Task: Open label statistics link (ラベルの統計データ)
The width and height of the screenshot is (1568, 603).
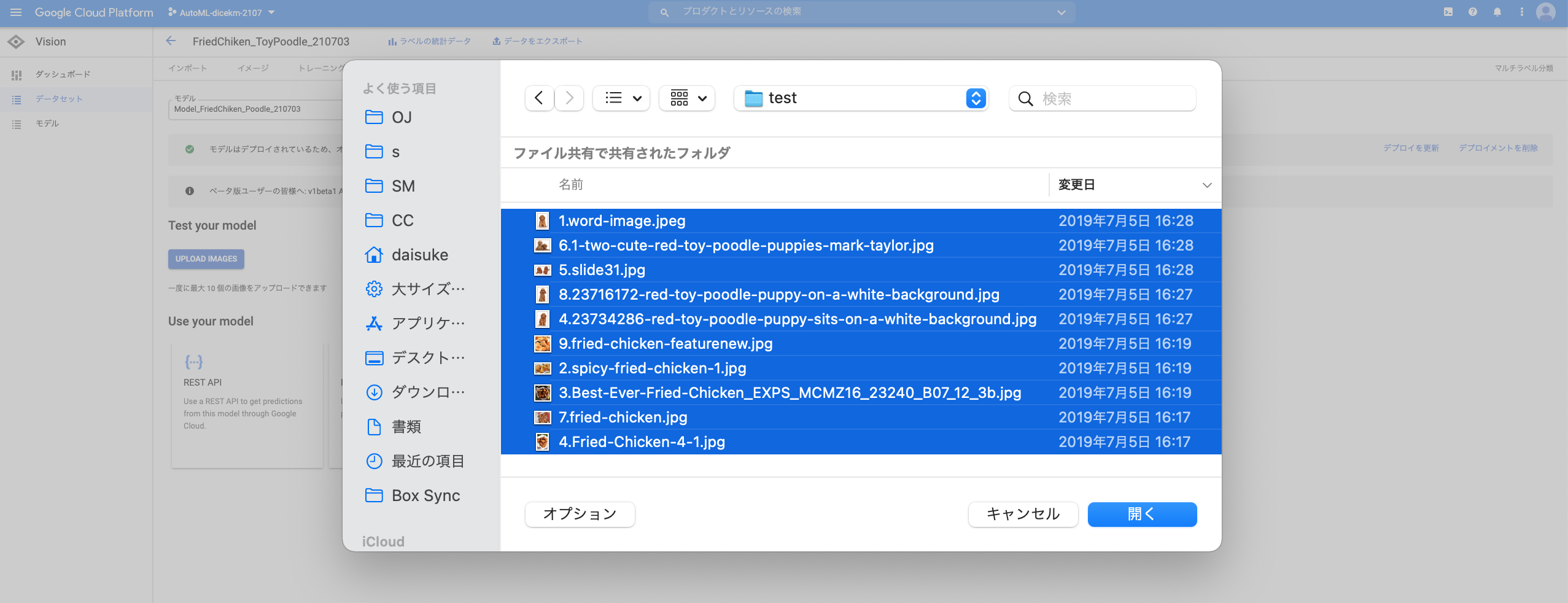Action: point(429,41)
